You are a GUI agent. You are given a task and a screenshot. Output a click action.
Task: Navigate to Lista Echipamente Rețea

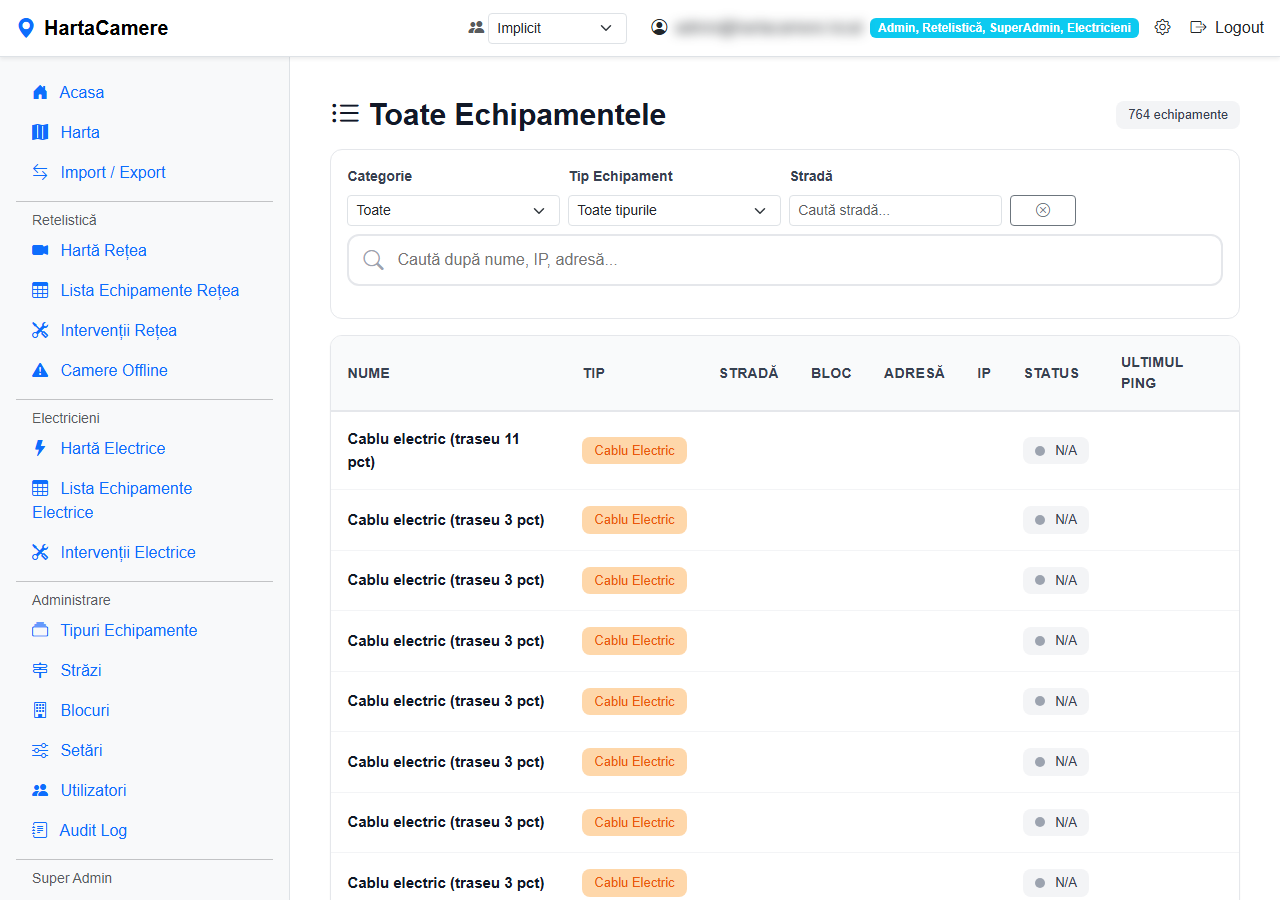click(150, 290)
